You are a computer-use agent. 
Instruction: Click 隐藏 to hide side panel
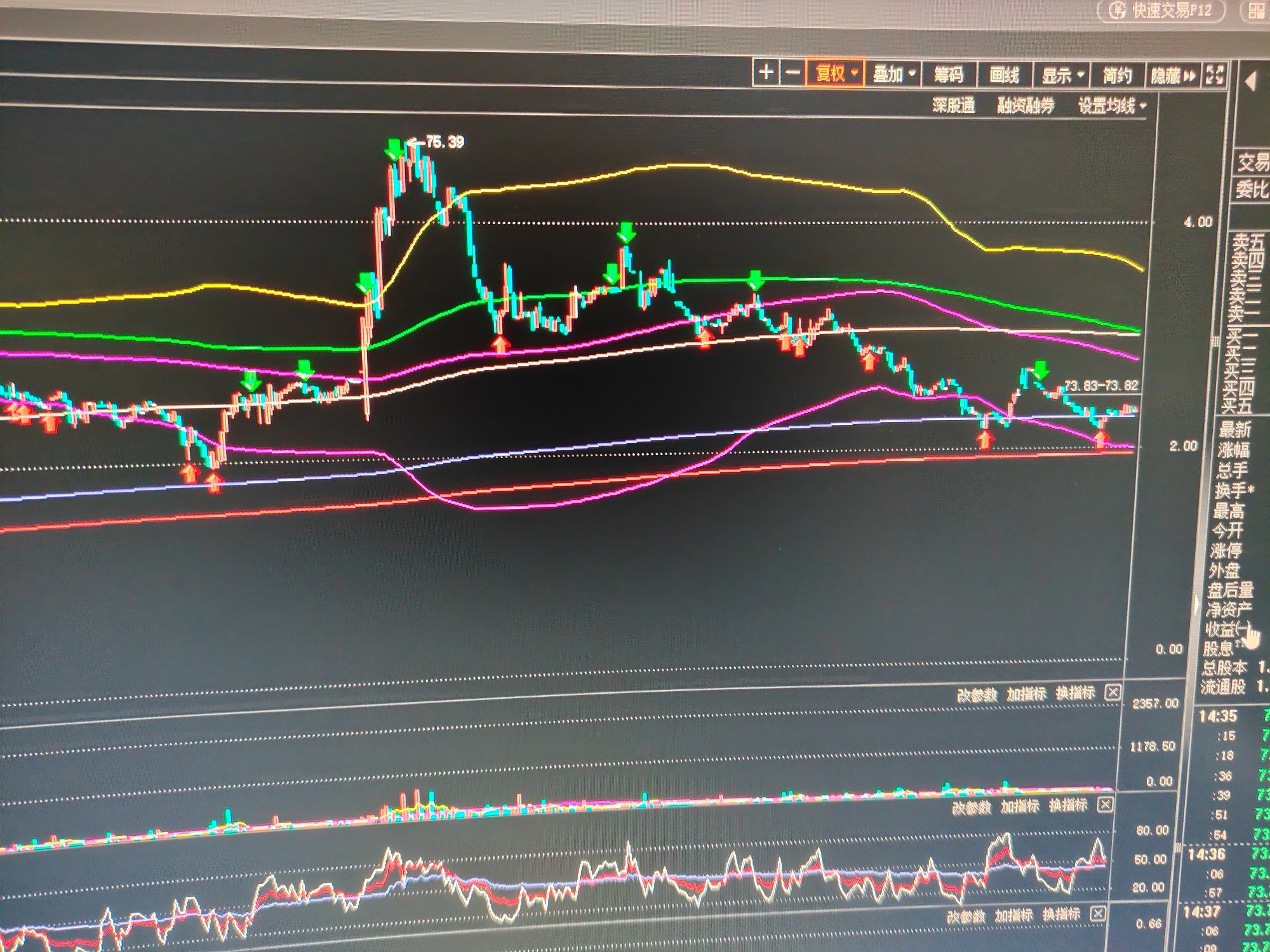1173,77
